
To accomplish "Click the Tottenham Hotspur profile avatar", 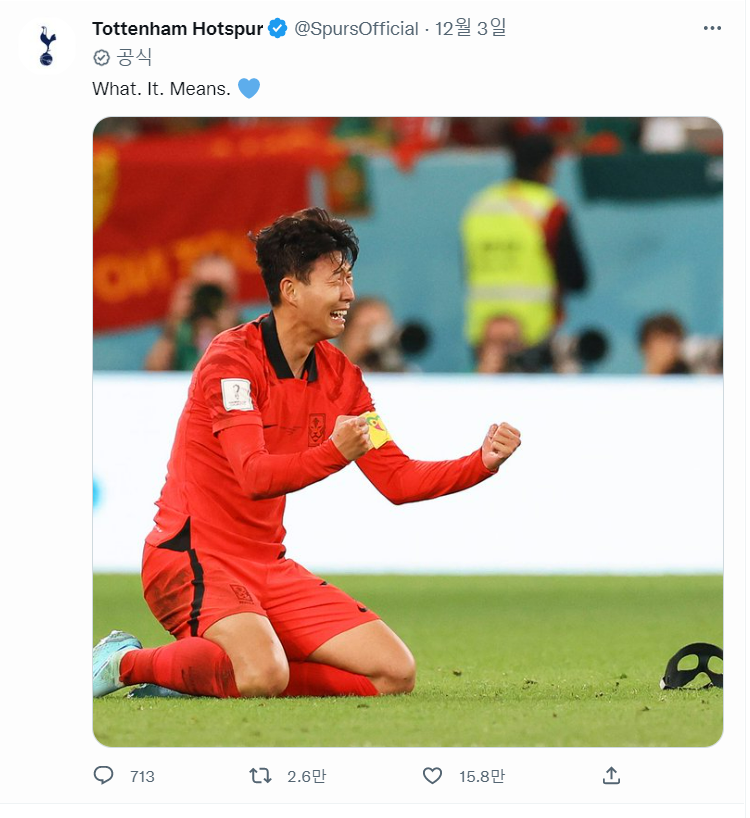I will 46,46.
